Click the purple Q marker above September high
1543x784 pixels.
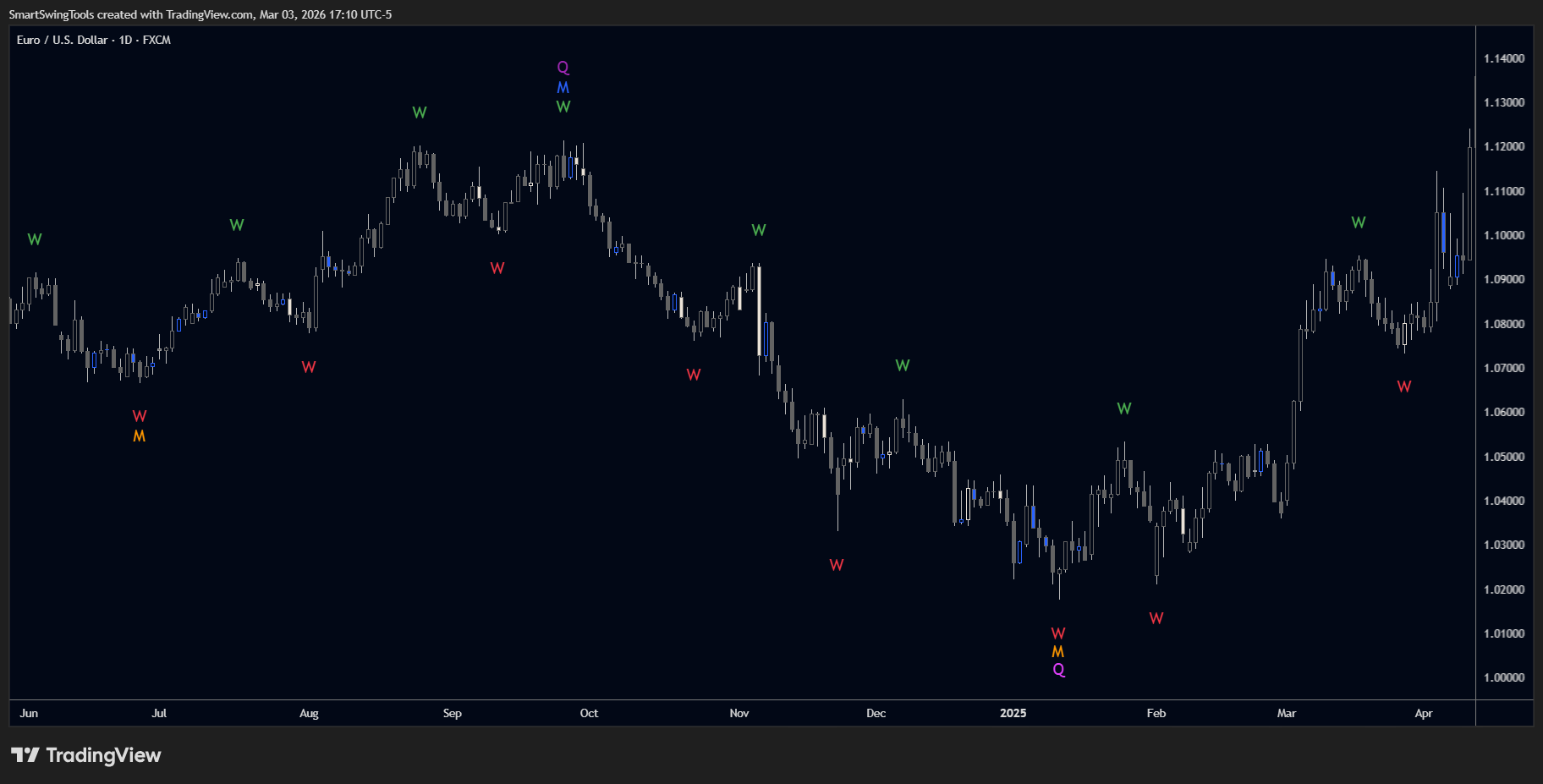pos(563,68)
